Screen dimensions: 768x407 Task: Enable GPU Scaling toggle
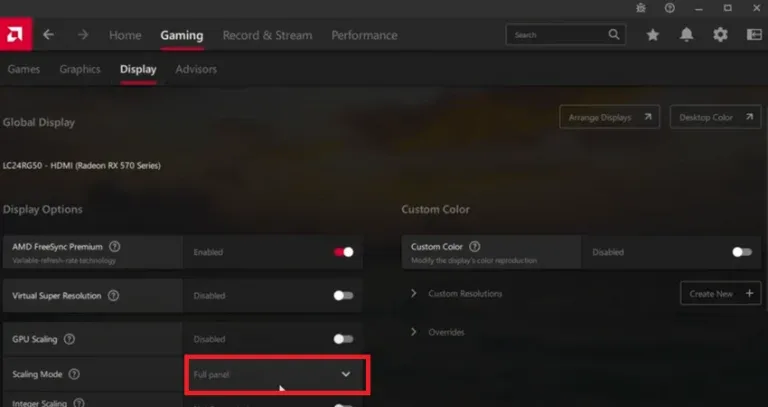coord(343,339)
